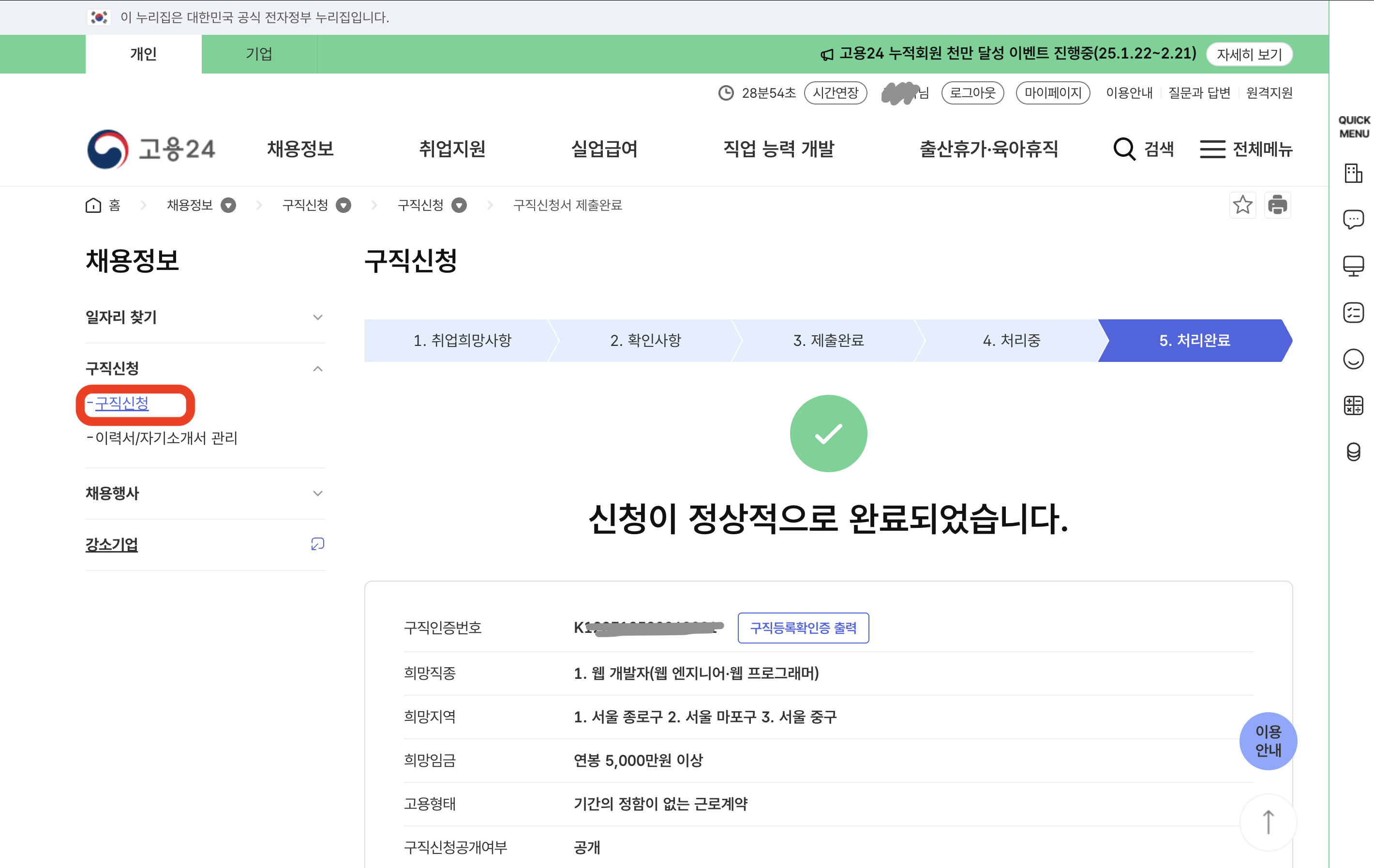
Task: Open the search magnifier icon
Action: (1123, 150)
